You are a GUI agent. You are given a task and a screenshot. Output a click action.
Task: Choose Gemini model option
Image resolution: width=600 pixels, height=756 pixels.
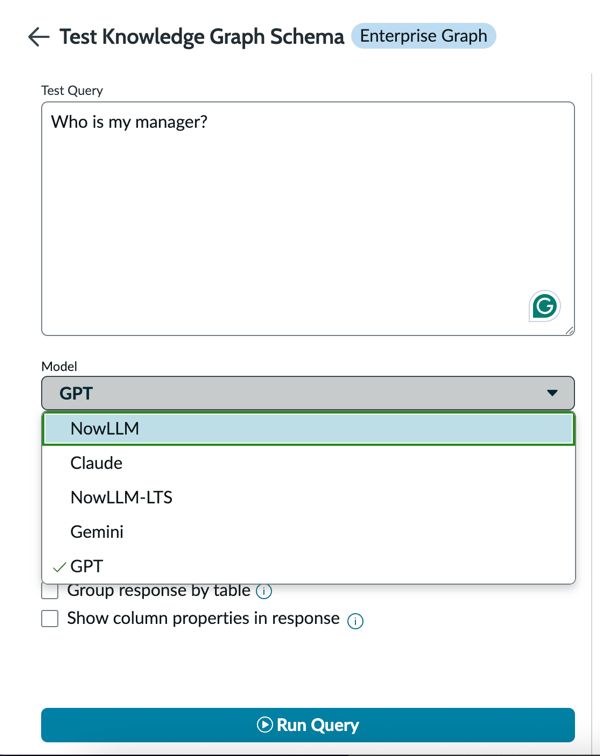(x=308, y=531)
